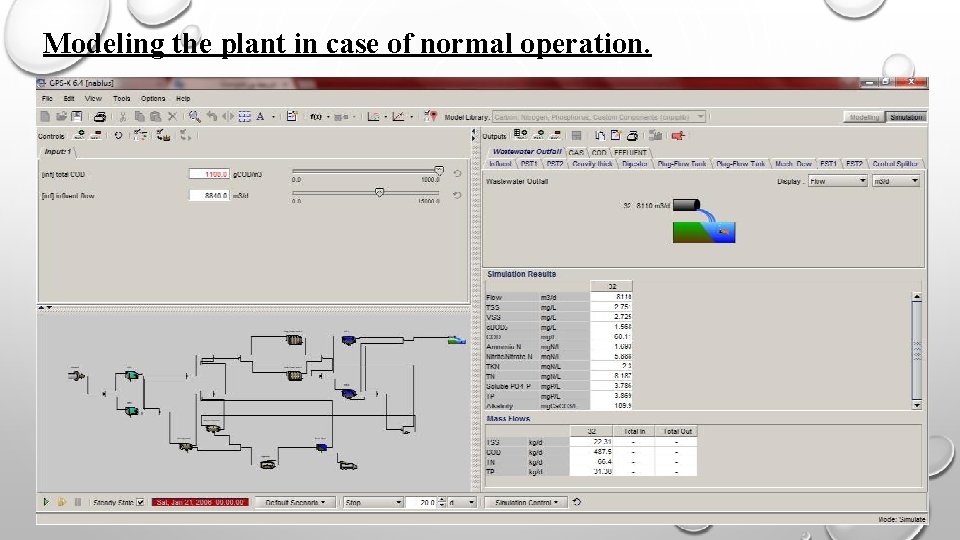Screen dimensions: 960x540
Task: Click the add output table icon
Action: click(x=520, y=135)
